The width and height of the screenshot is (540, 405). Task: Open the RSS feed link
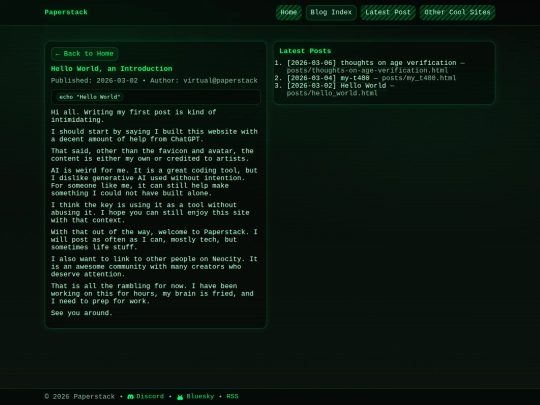click(x=232, y=396)
